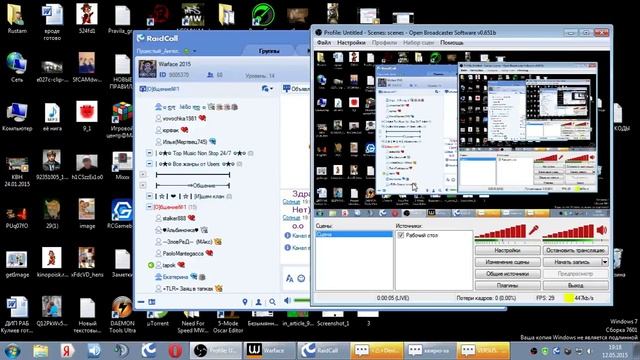Image resolution: width=640 pixels, height=360 pixels.
Task: Collapse the red Общение№1 channel
Action: point(149,207)
